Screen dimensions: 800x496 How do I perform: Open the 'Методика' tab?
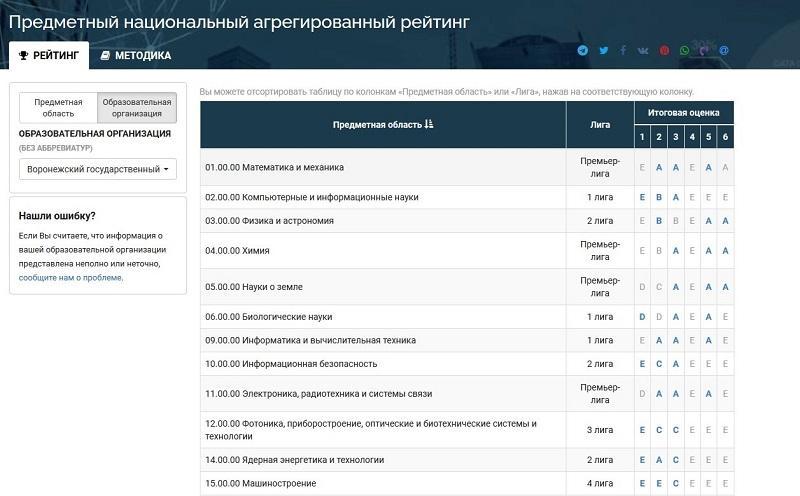(x=135, y=56)
